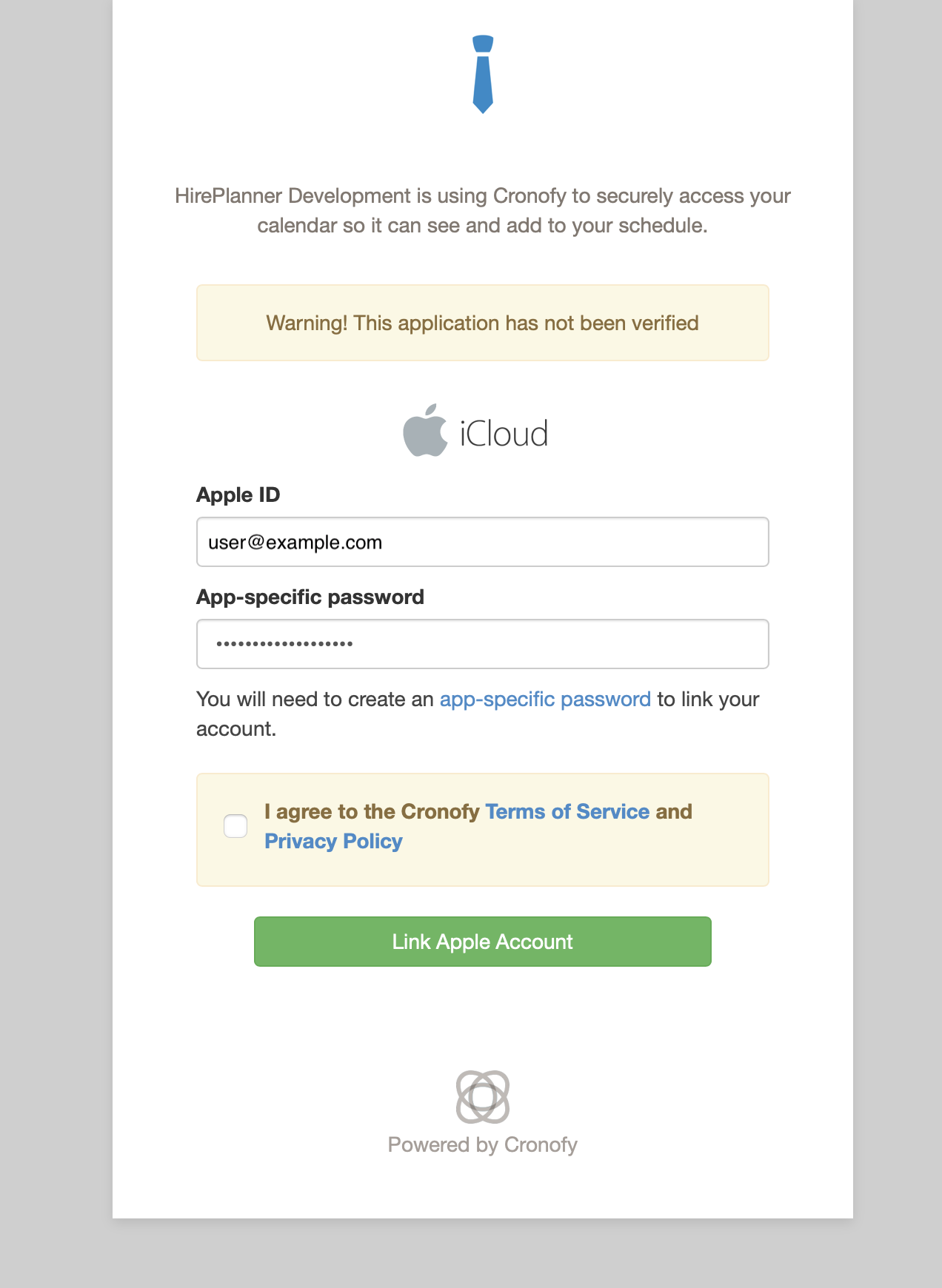Click 'You will need to create an' text
The image size is (942, 1288).
[x=315, y=700]
